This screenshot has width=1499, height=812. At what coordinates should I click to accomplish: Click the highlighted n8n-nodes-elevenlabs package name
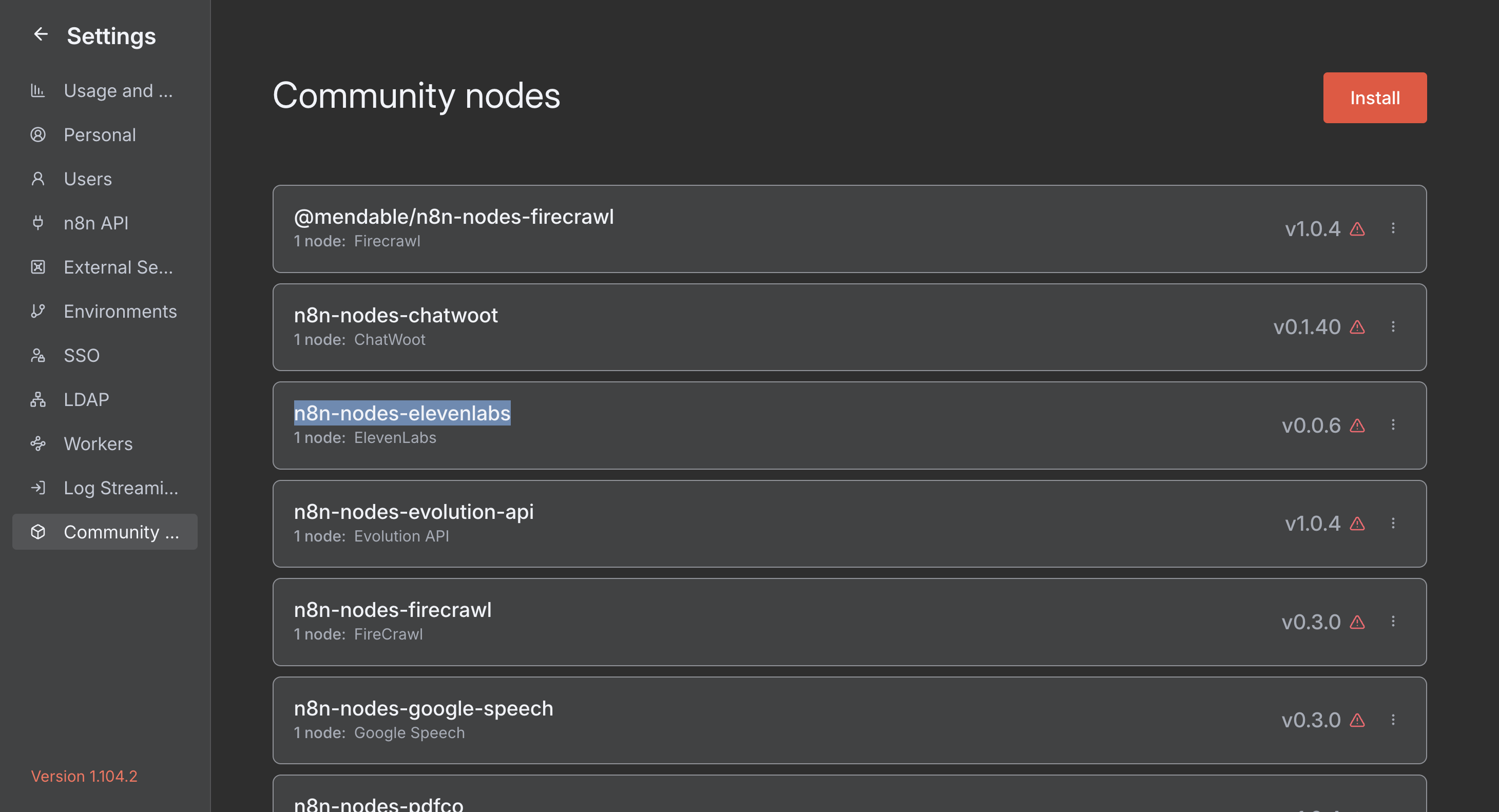[401, 413]
